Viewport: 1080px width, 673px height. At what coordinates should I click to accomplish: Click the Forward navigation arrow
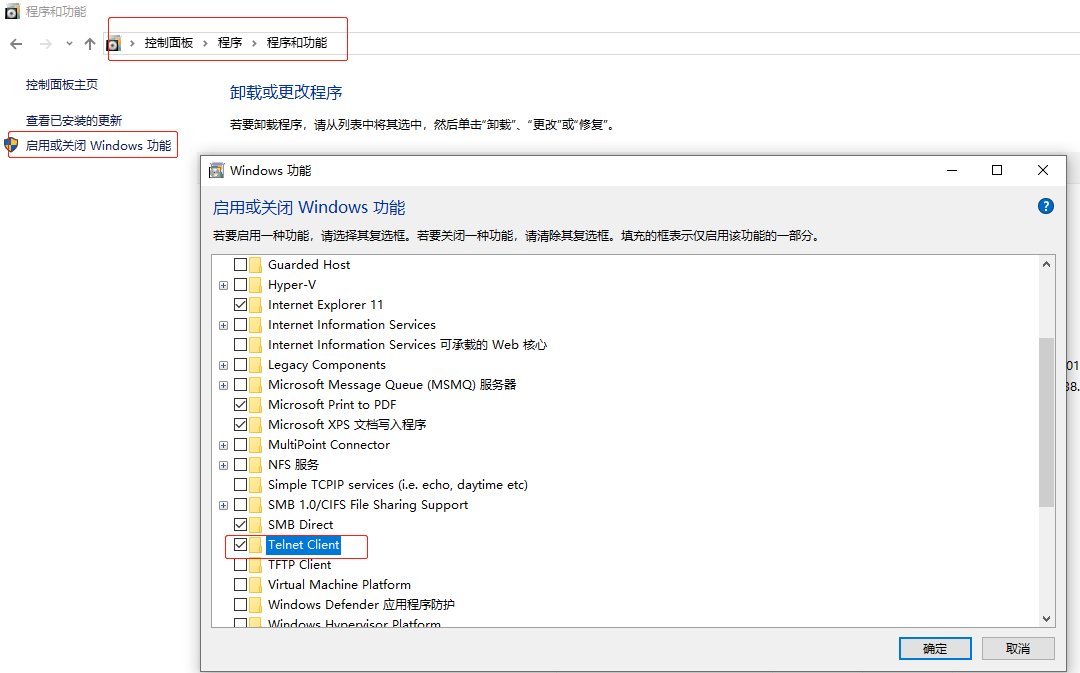(45, 44)
